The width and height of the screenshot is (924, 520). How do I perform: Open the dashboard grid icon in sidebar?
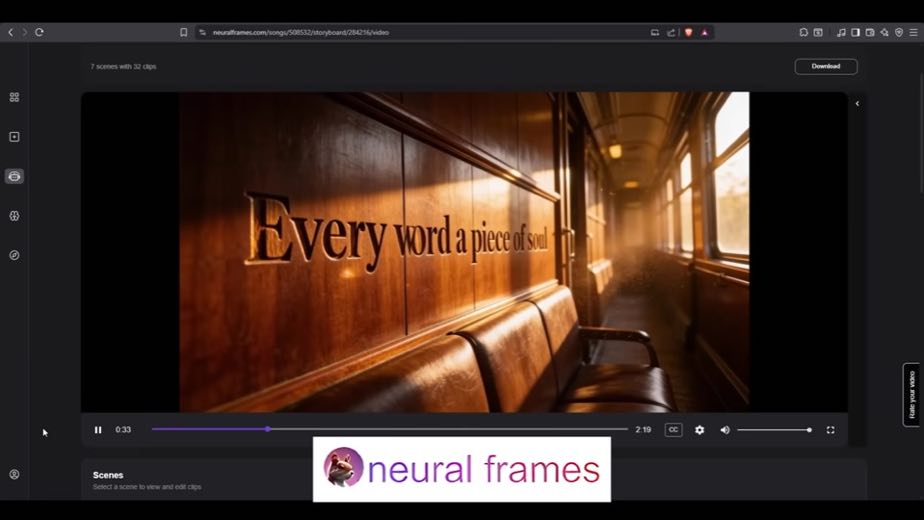point(14,97)
